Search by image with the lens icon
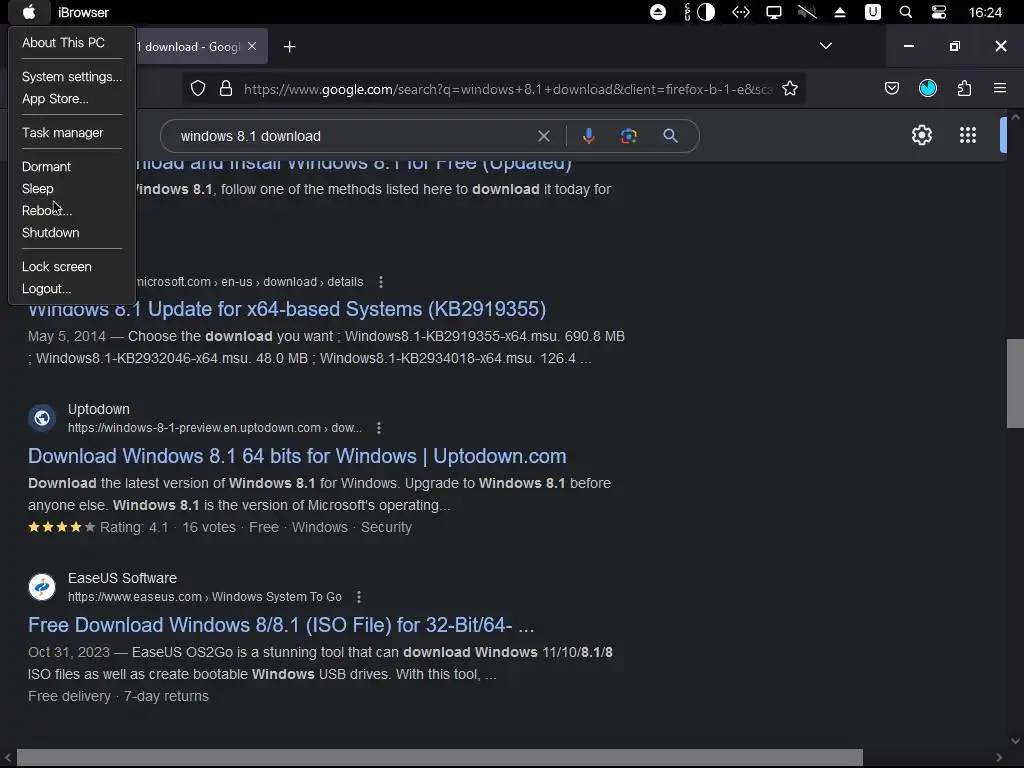Viewport: 1024px width, 768px height. [x=628, y=136]
